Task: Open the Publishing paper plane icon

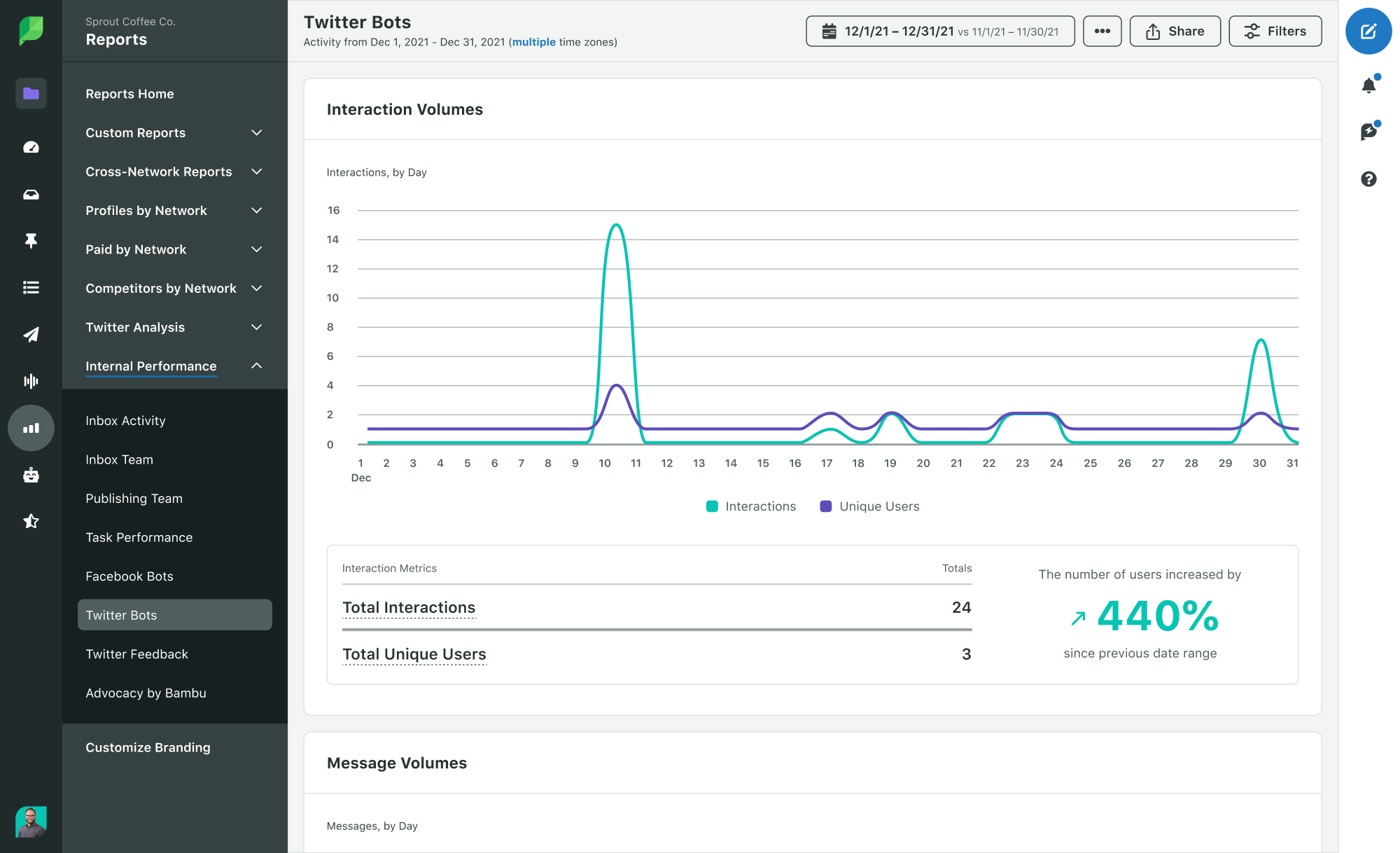Action: [31, 334]
